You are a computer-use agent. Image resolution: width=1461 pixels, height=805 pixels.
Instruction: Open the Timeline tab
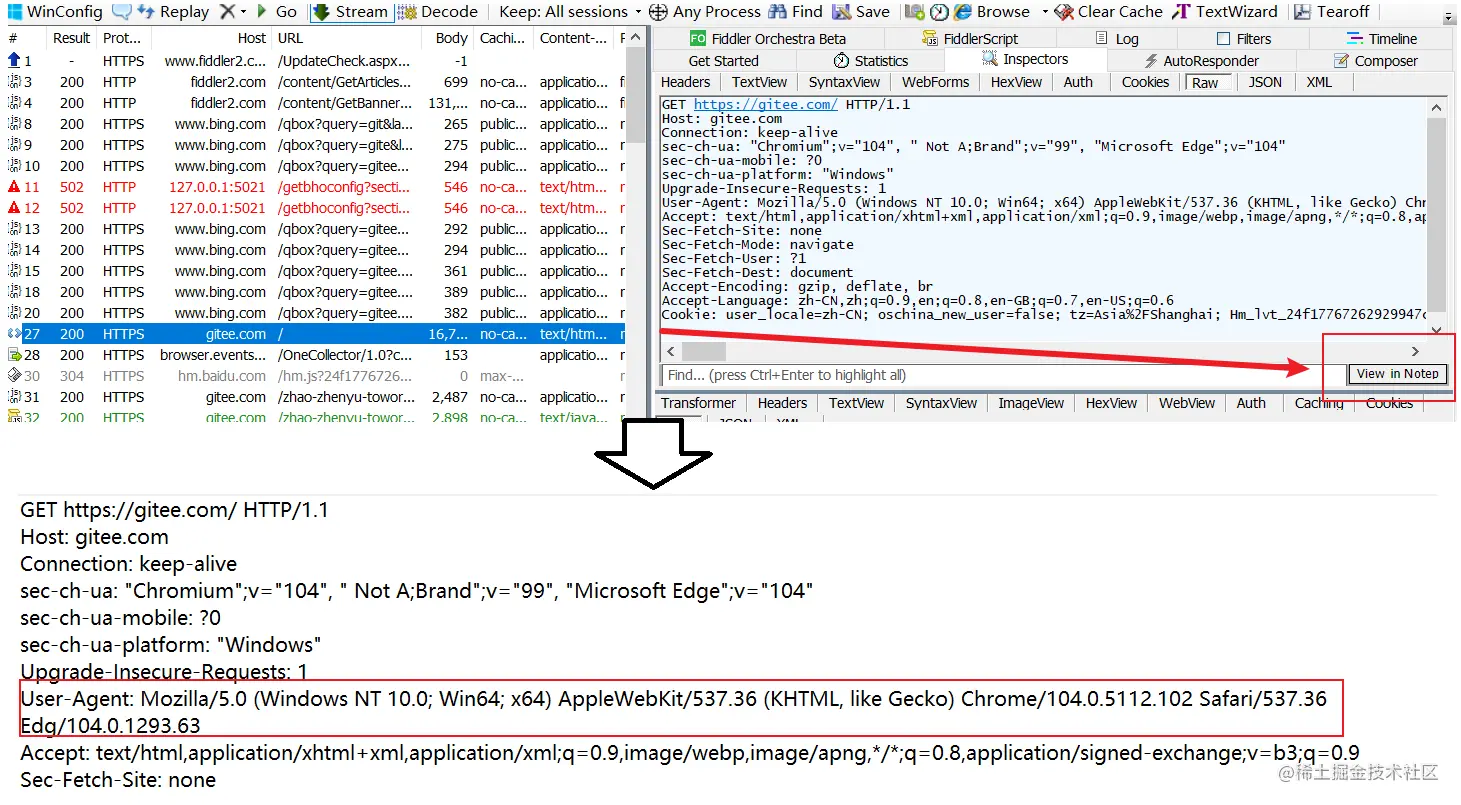point(1381,39)
